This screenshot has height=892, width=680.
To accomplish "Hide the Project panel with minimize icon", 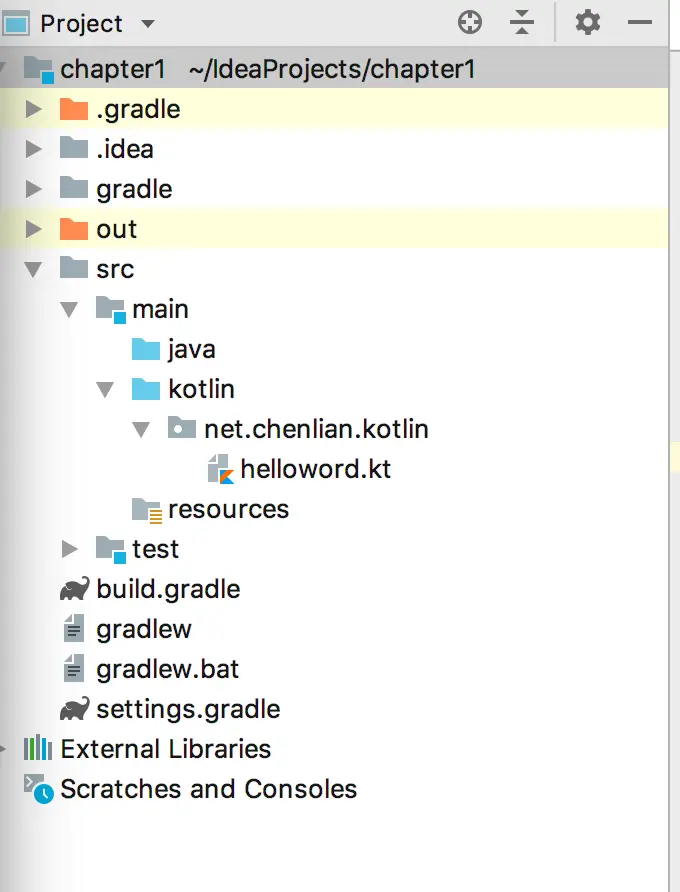I will pyautogui.click(x=640, y=23).
